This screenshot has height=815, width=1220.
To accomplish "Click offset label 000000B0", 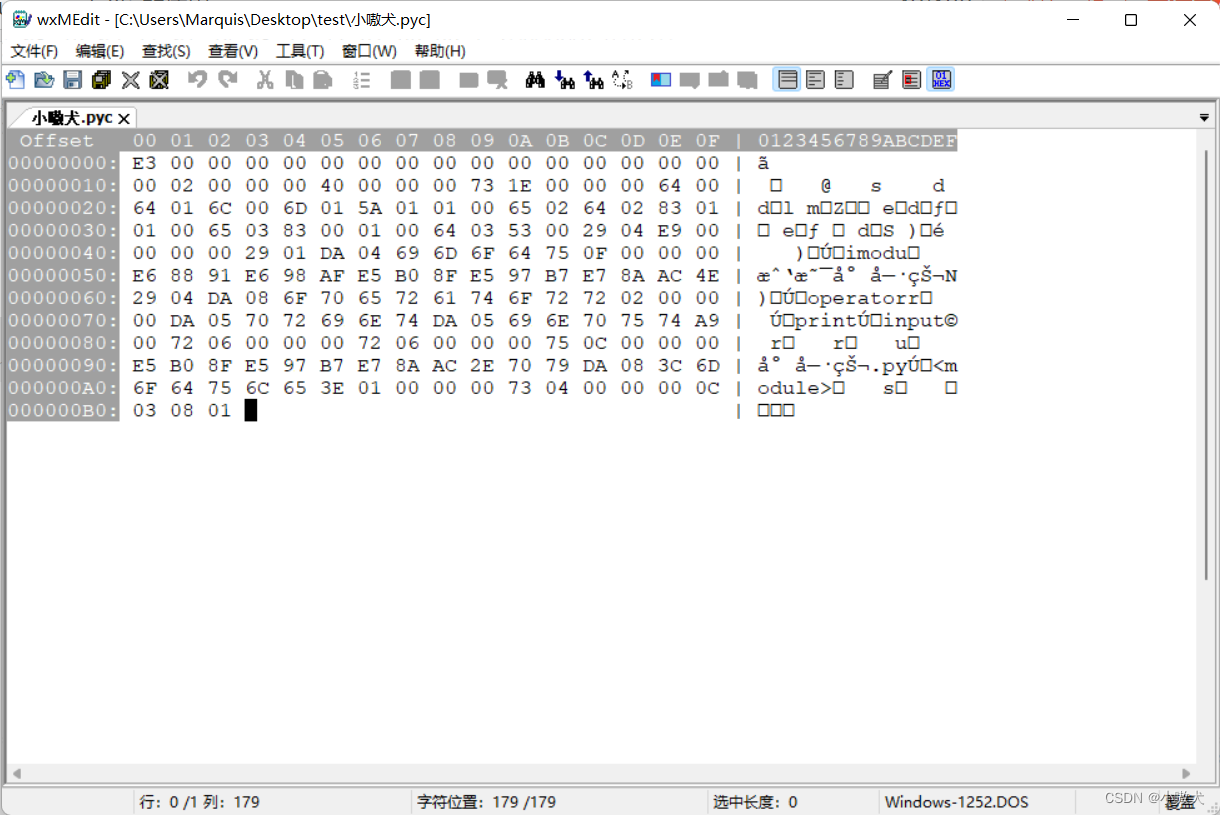I will [64, 410].
